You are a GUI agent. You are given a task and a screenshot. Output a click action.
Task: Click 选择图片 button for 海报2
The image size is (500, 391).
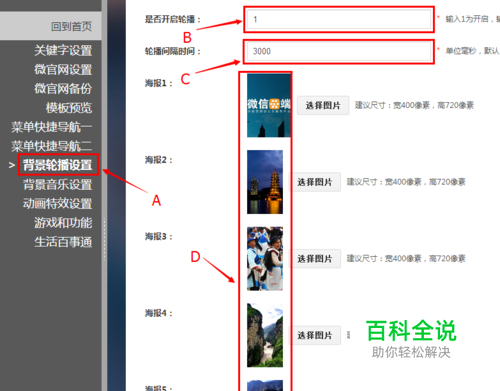click(315, 182)
